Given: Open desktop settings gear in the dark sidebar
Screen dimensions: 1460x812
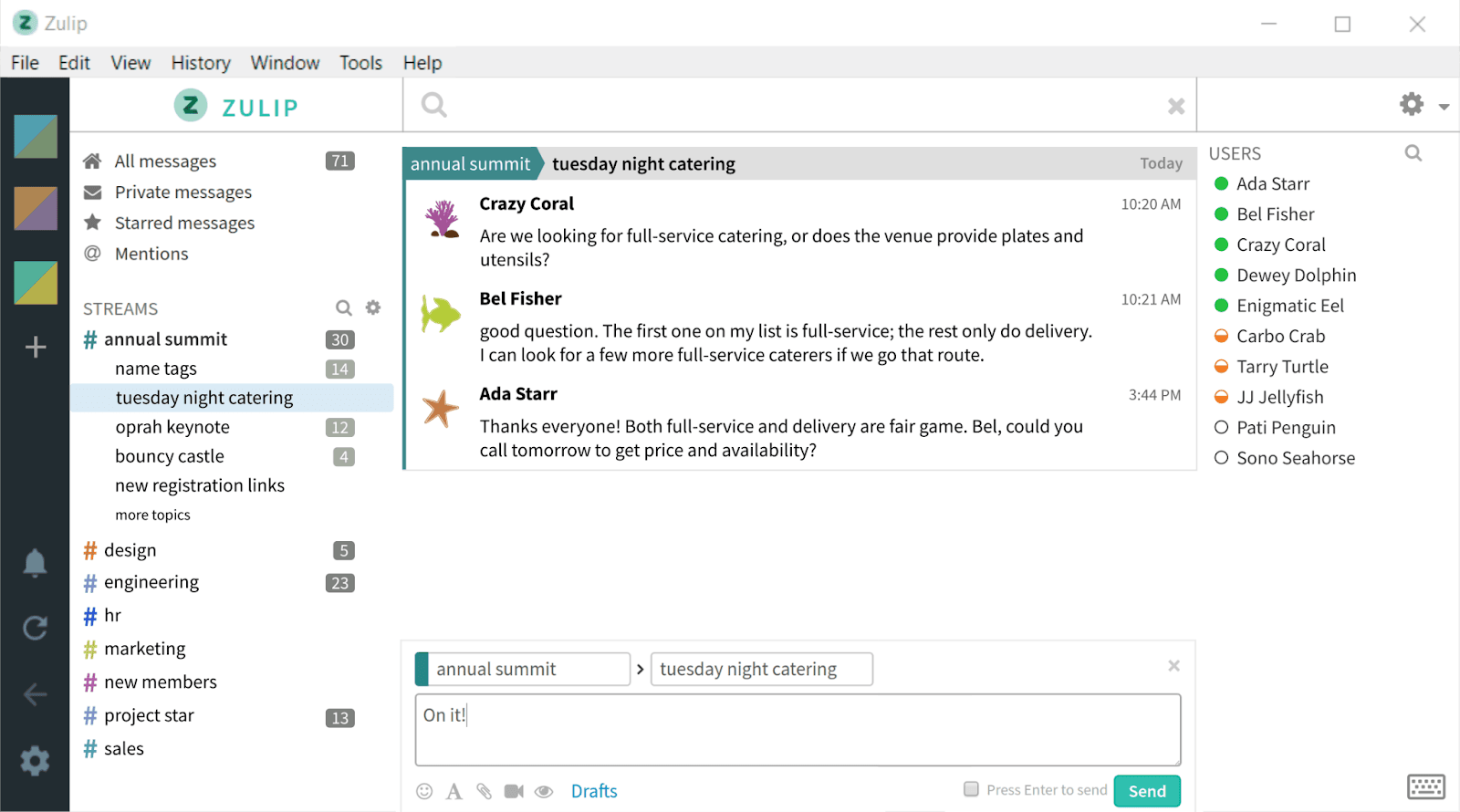Looking at the screenshot, I should (35, 761).
